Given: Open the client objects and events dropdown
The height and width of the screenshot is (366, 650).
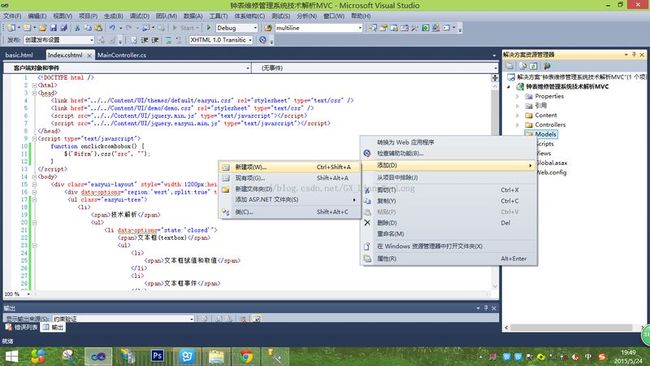Looking at the screenshot, I should click(x=127, y=68).
